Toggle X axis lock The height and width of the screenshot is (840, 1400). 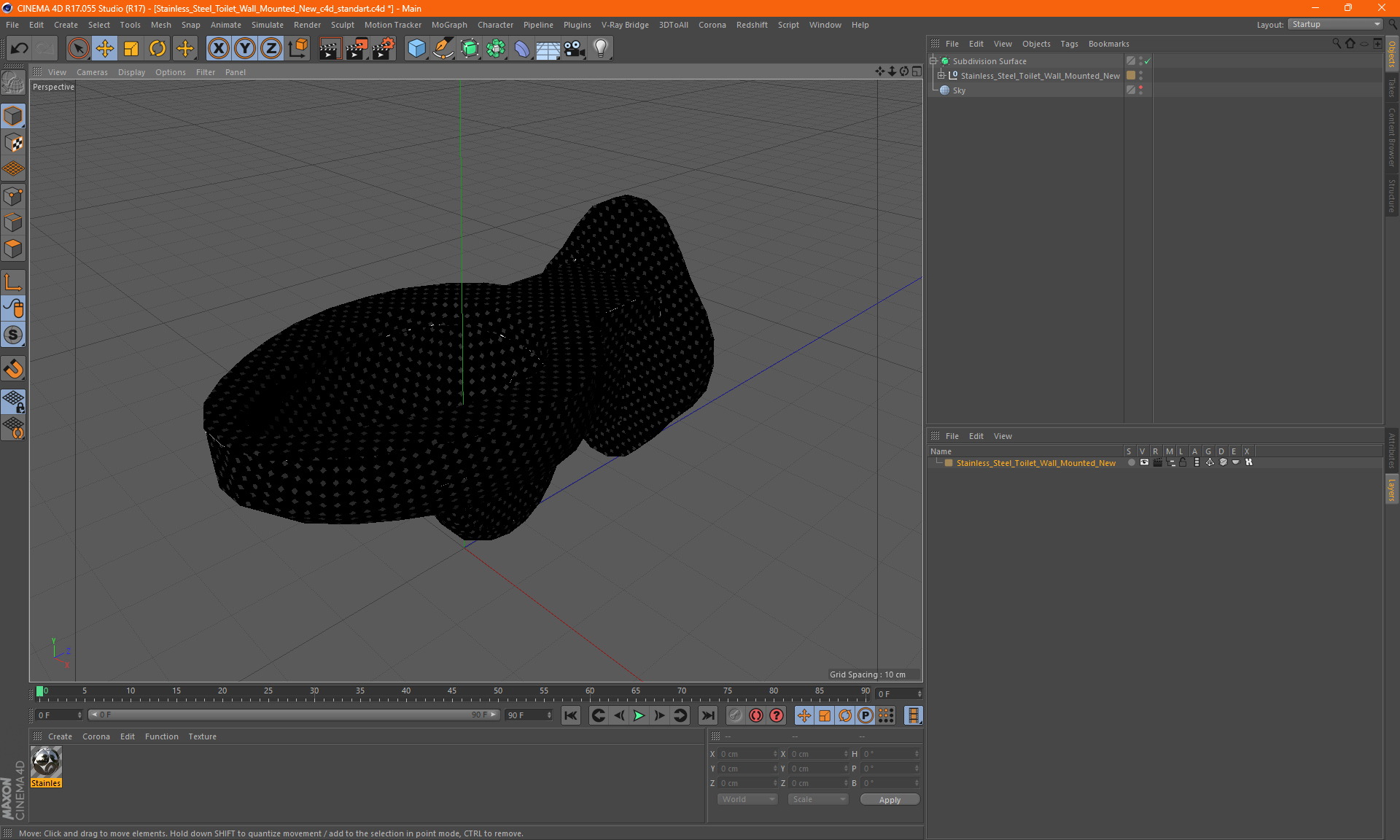point(218,48)
